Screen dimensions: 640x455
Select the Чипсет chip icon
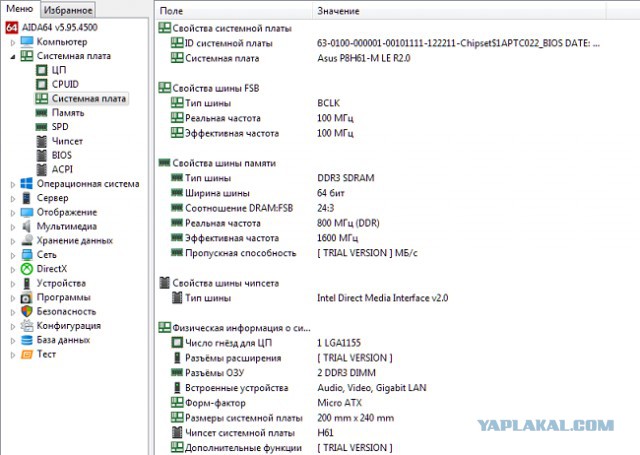(x=42, y=141)
